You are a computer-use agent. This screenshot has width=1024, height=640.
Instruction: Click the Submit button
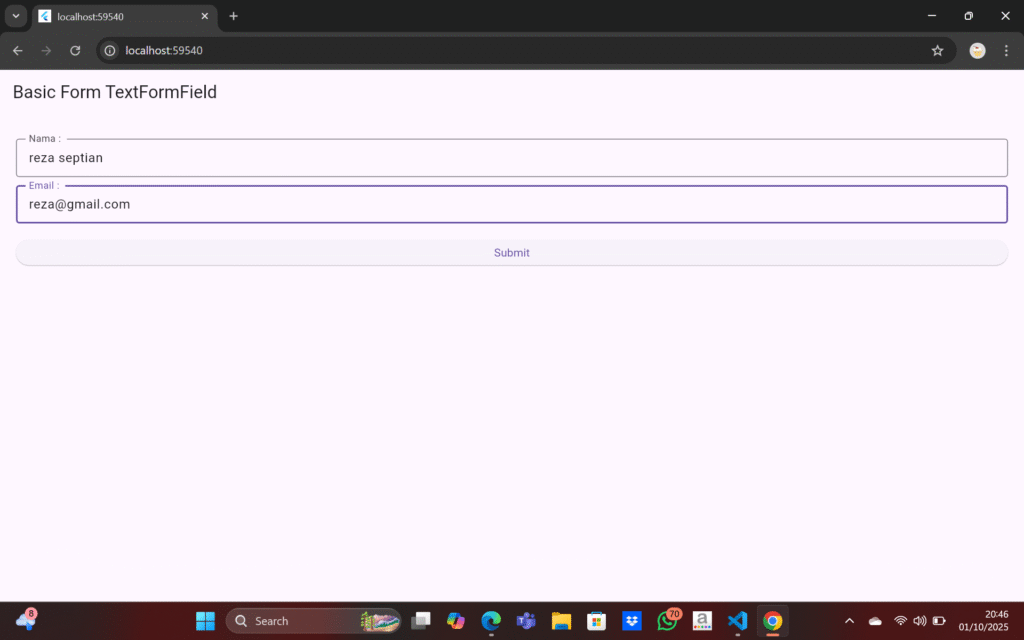[x=511, y=253]
